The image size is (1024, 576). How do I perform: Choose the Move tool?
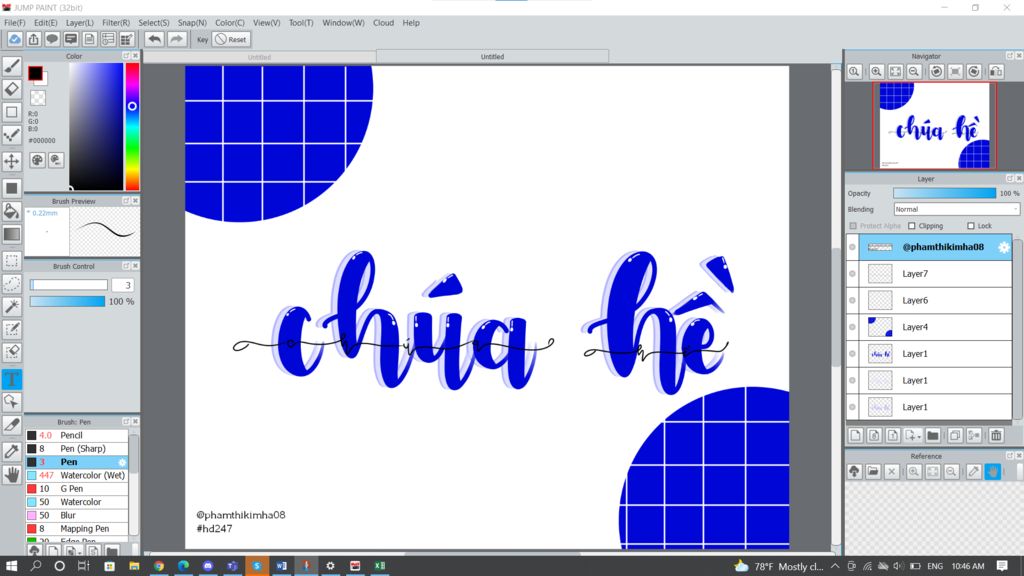point(12,161)
